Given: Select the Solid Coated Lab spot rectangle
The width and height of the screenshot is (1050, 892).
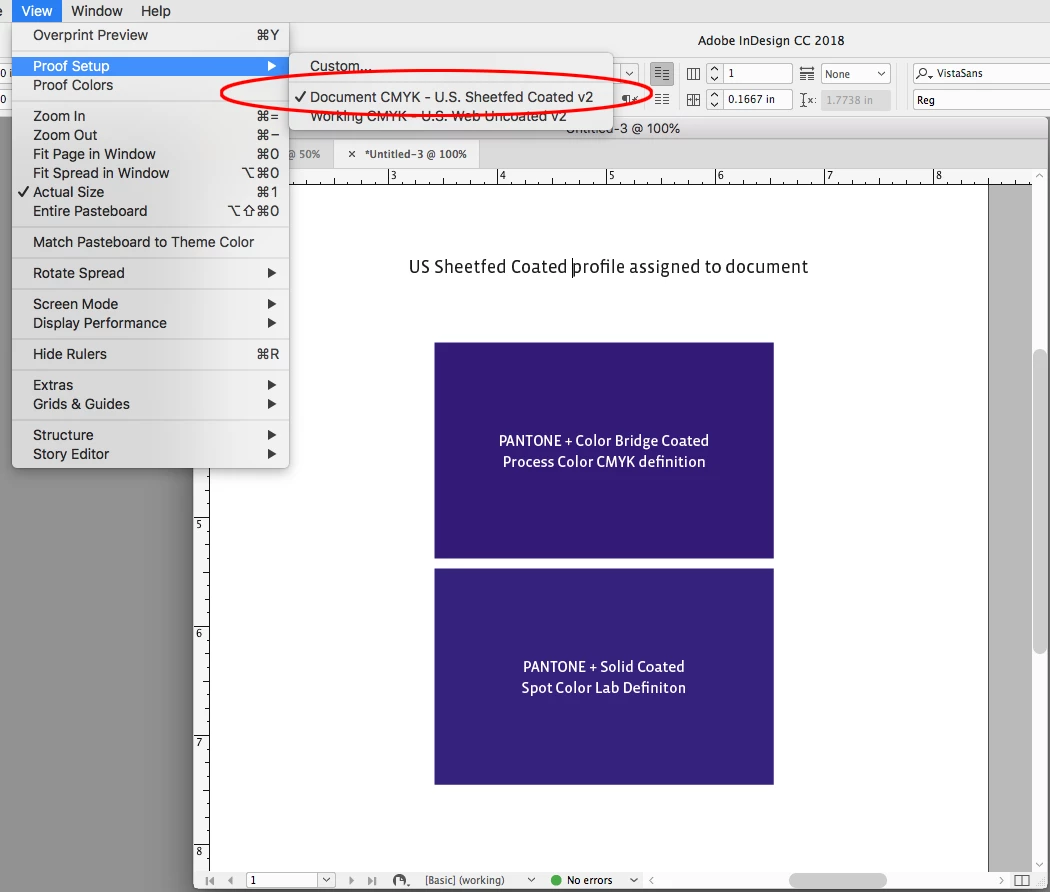Looking at the screenshot, I should [x=604, y=677].
